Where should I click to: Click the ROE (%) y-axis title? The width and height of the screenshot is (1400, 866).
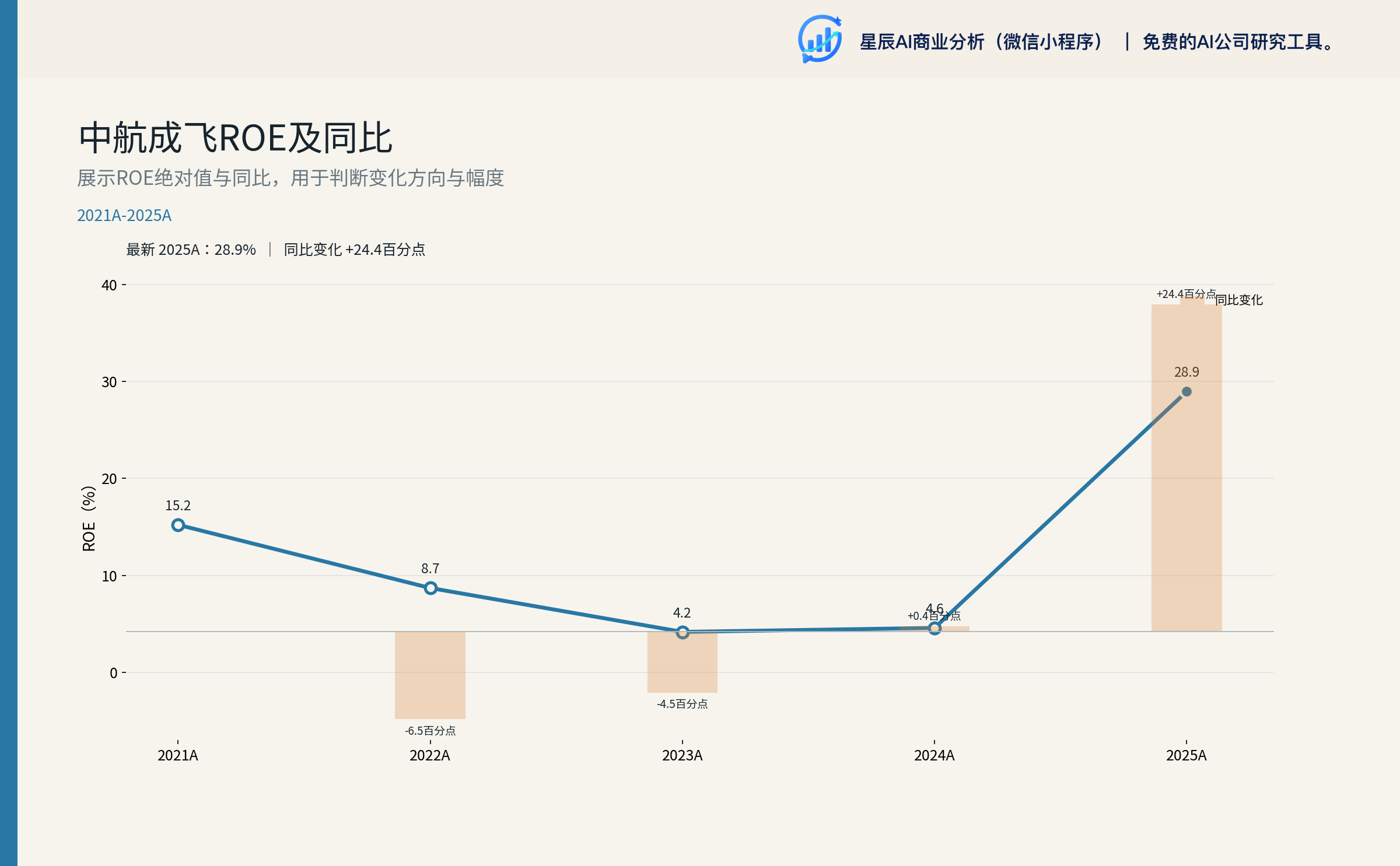89,518
